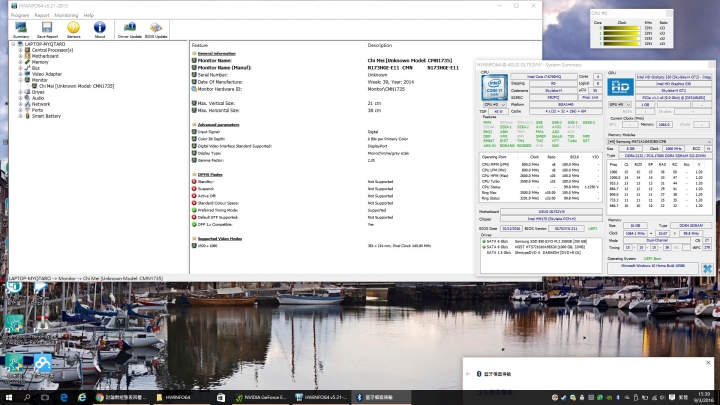Expand the Memory tree node
This screenshot has width=720, height=405.
(x=20, y=62)
